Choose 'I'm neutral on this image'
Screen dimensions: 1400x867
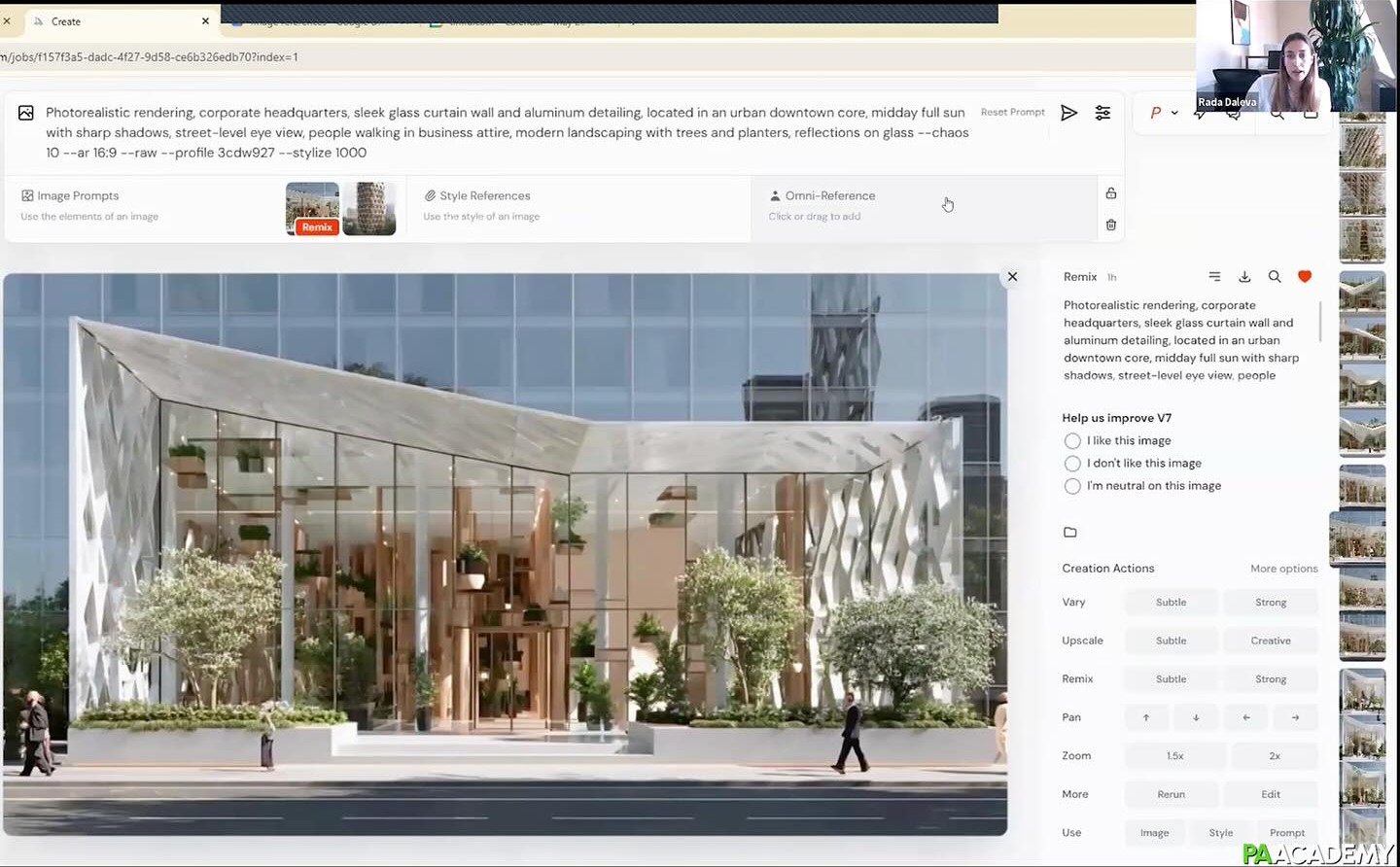[1072, 486]
